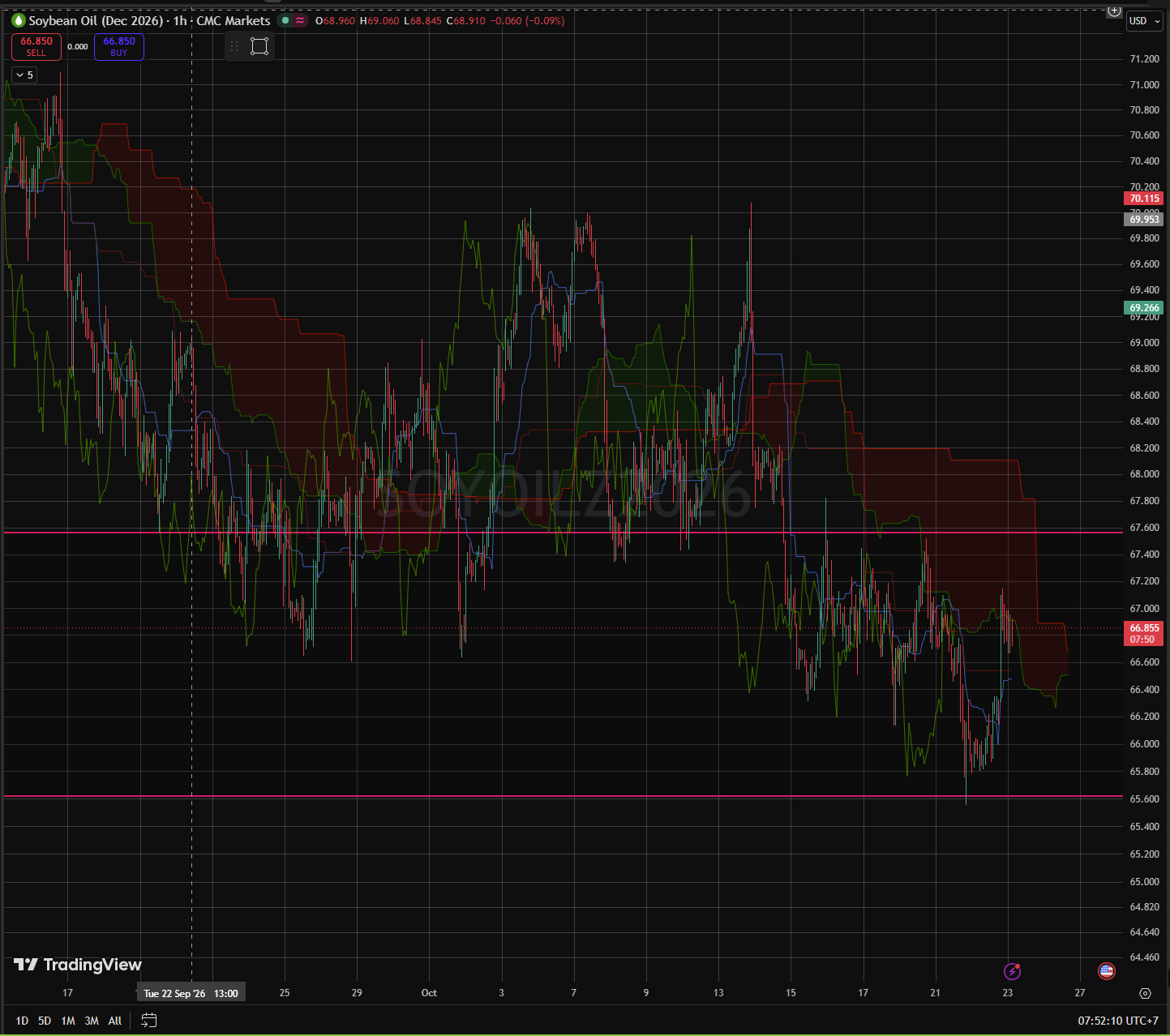Grab the floating toolbar drag handle
This screenshot has width=1170, height=1036.
(x=234, y=46)
